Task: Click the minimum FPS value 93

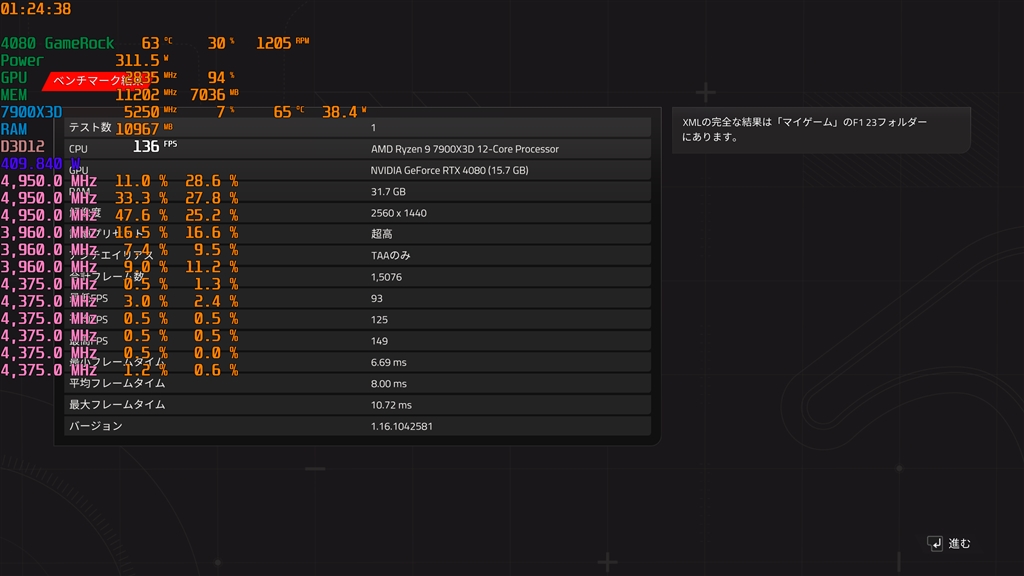Action: pyautogui.click(x=377, y=298)
